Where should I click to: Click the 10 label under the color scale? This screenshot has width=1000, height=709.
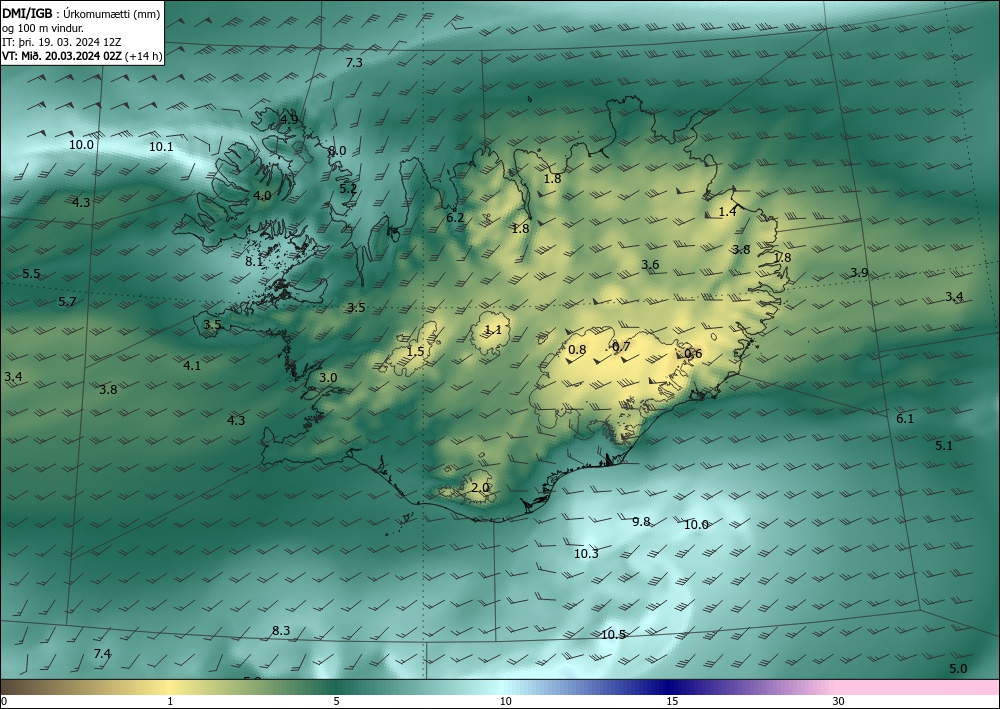tap(506, 702)
